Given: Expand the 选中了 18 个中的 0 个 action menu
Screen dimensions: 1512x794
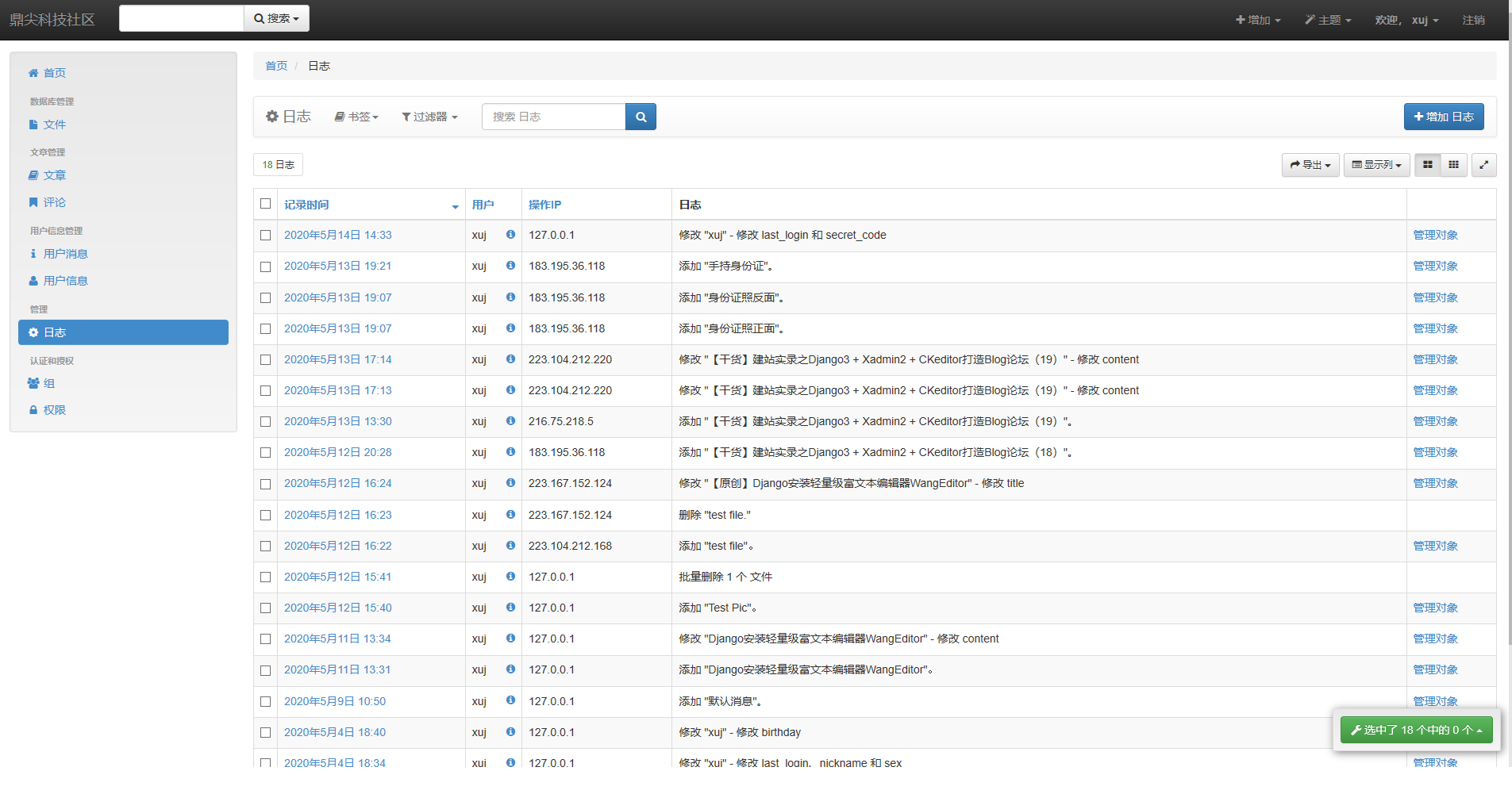Looking at the screenshot, I should [x=1417, y=730].
